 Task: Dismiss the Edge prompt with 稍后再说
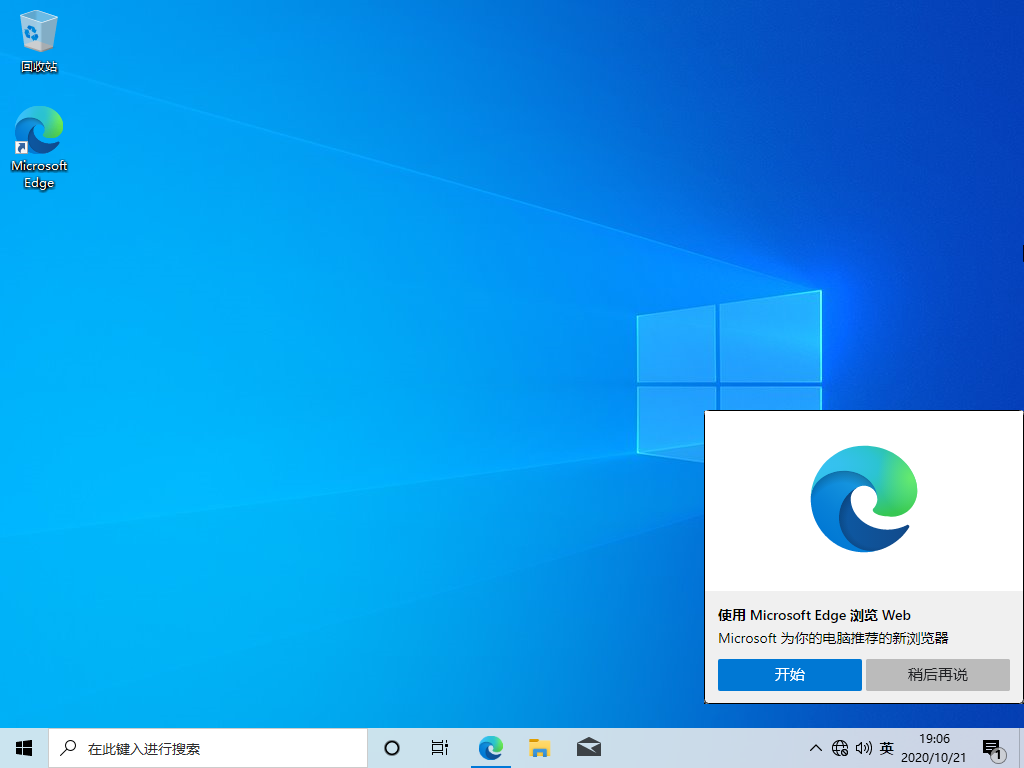pyautogui.click(x=937, y=675)
